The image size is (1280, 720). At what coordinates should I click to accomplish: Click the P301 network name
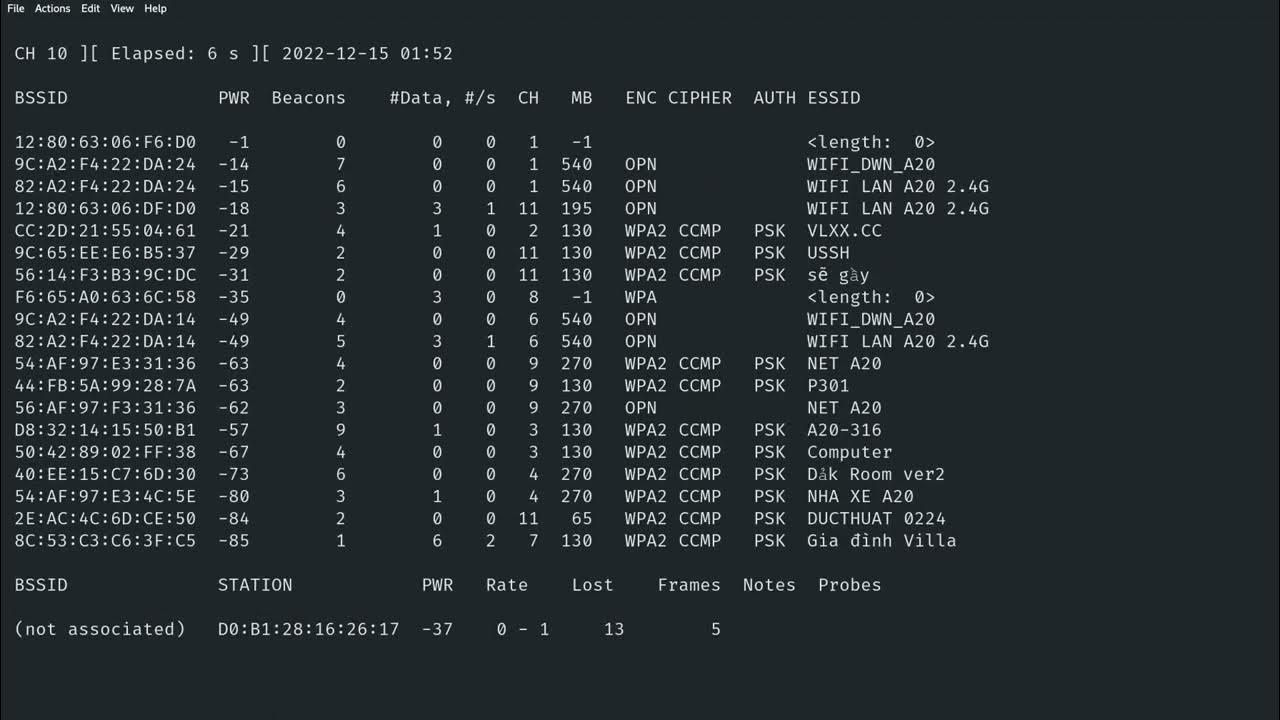click(x=828, y=386)
